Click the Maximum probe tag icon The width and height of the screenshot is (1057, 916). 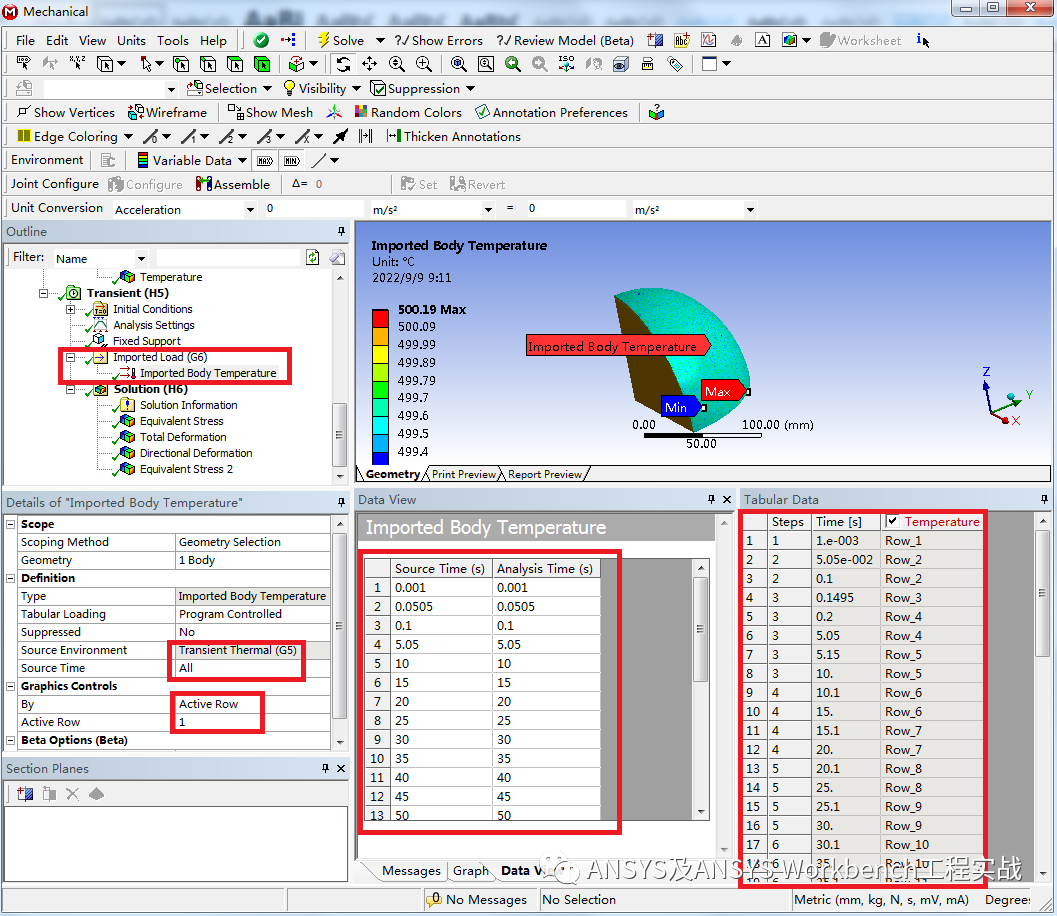click(x=265, y=160)
